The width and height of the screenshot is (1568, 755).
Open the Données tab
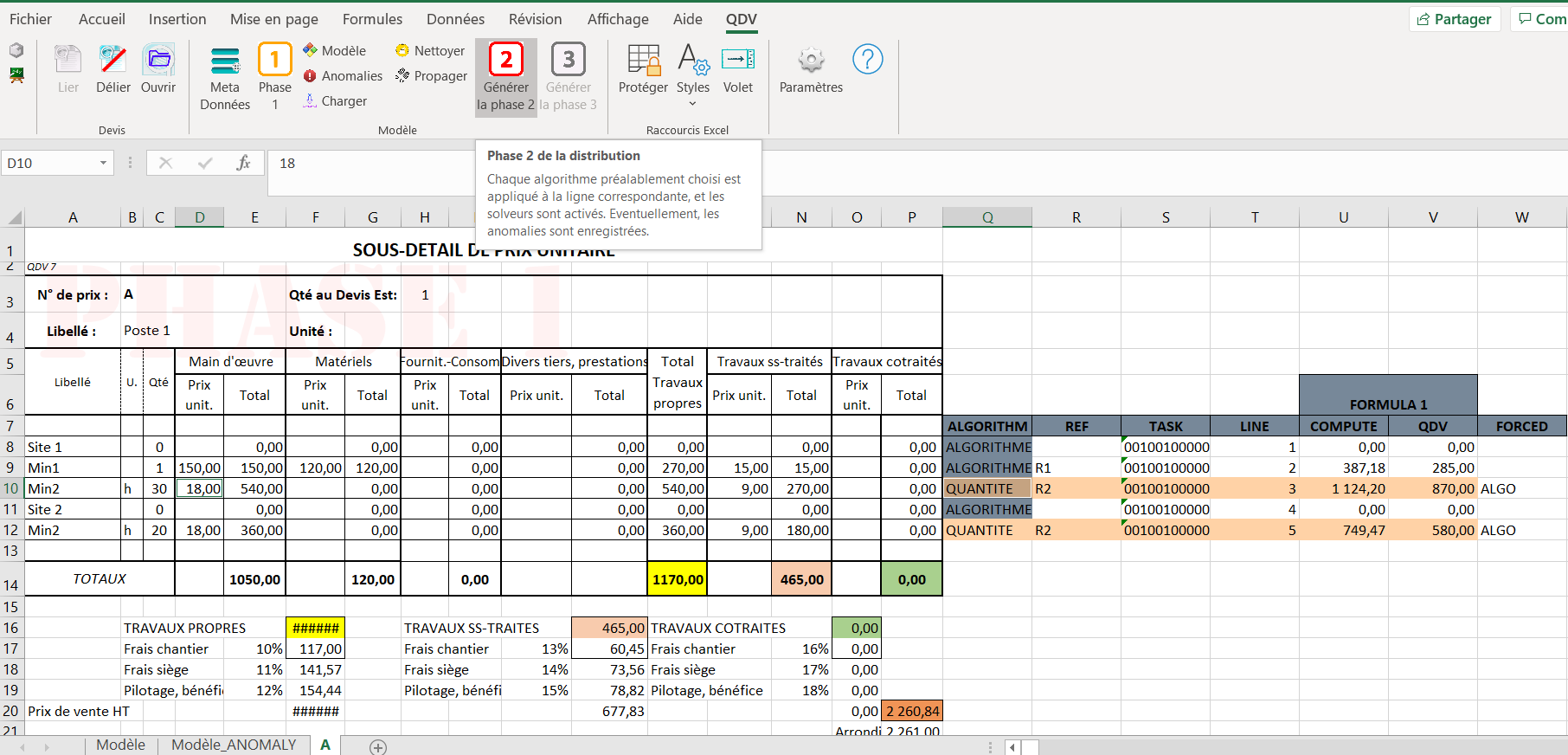pyautogui.click(x=456, y=19)
